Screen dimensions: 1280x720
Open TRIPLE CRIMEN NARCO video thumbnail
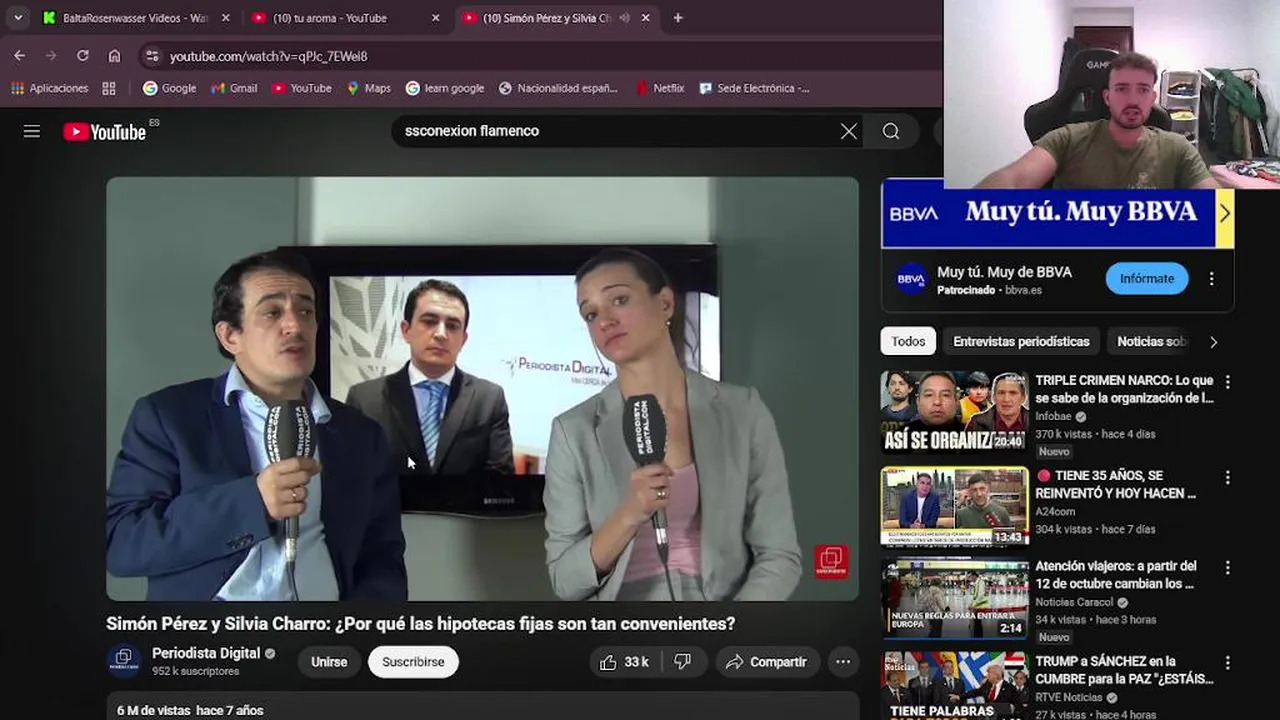(954, 412)
